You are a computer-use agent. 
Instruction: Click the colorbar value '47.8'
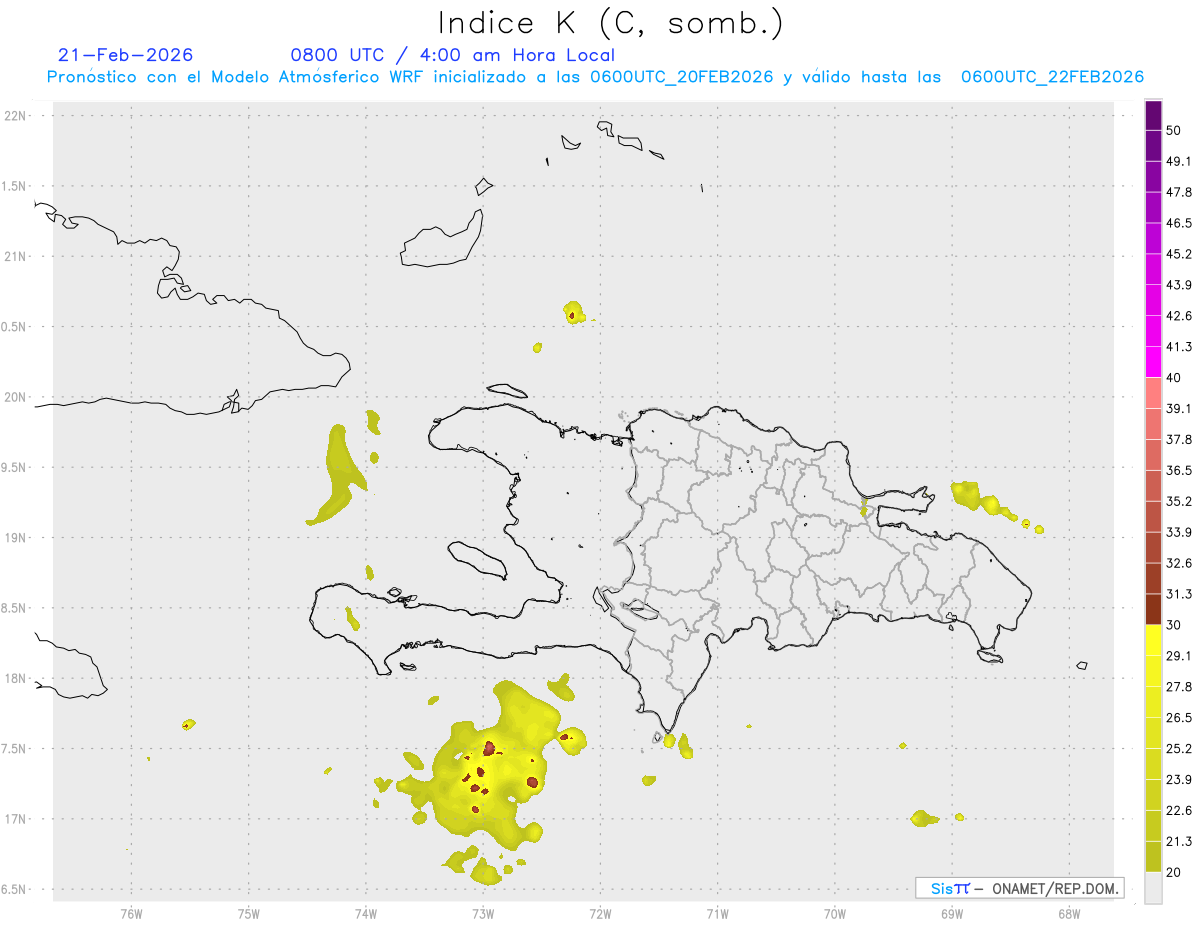pos(1179,192)
